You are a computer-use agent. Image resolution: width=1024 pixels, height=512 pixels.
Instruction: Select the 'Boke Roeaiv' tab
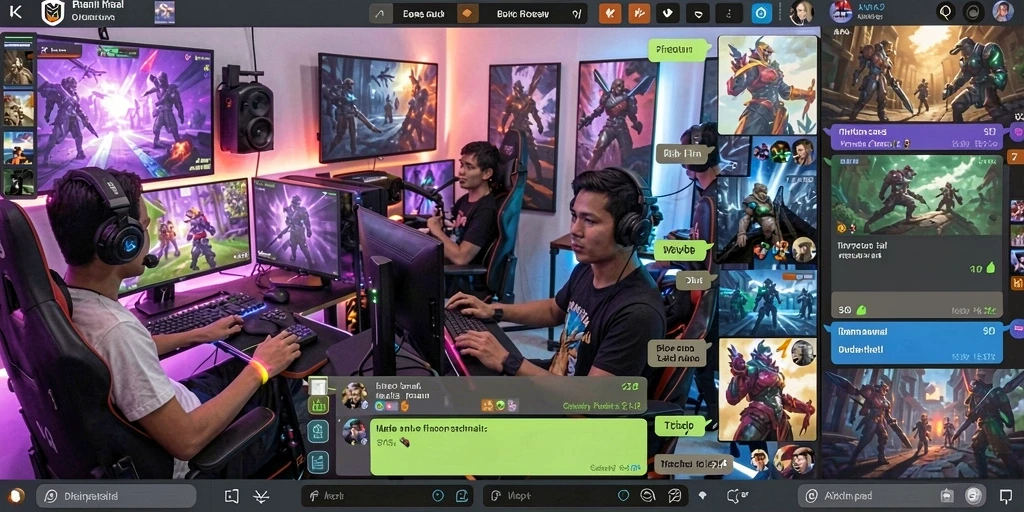click(x=522, y=14)
